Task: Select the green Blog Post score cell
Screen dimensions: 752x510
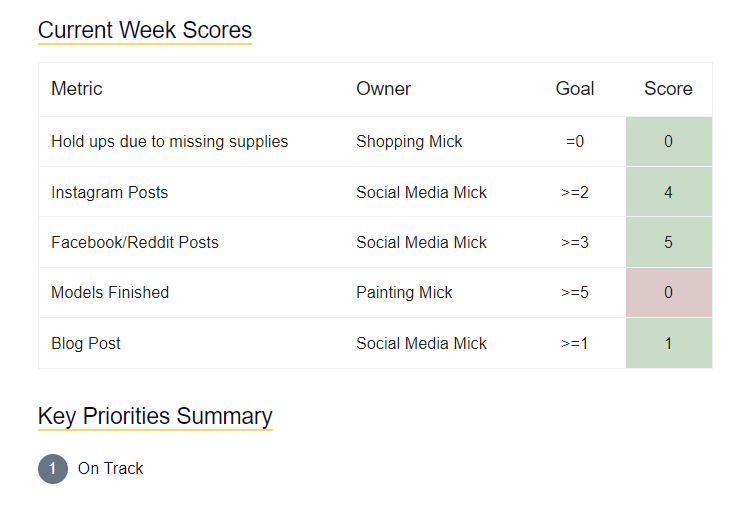Action: tap(668, 343)
